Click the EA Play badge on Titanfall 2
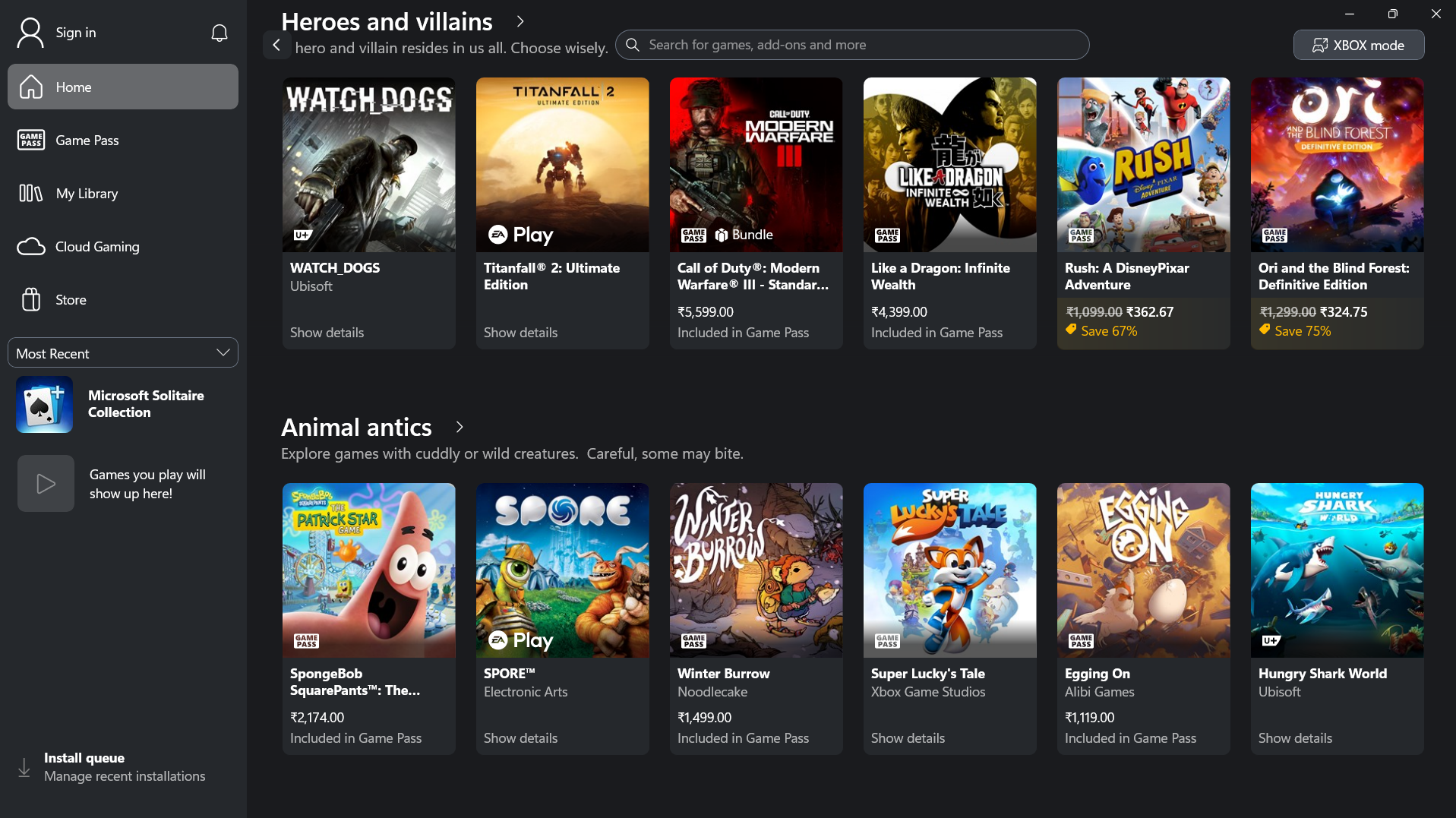The image size is (1456, 818). pyautogui.click(x=521, y=235)
